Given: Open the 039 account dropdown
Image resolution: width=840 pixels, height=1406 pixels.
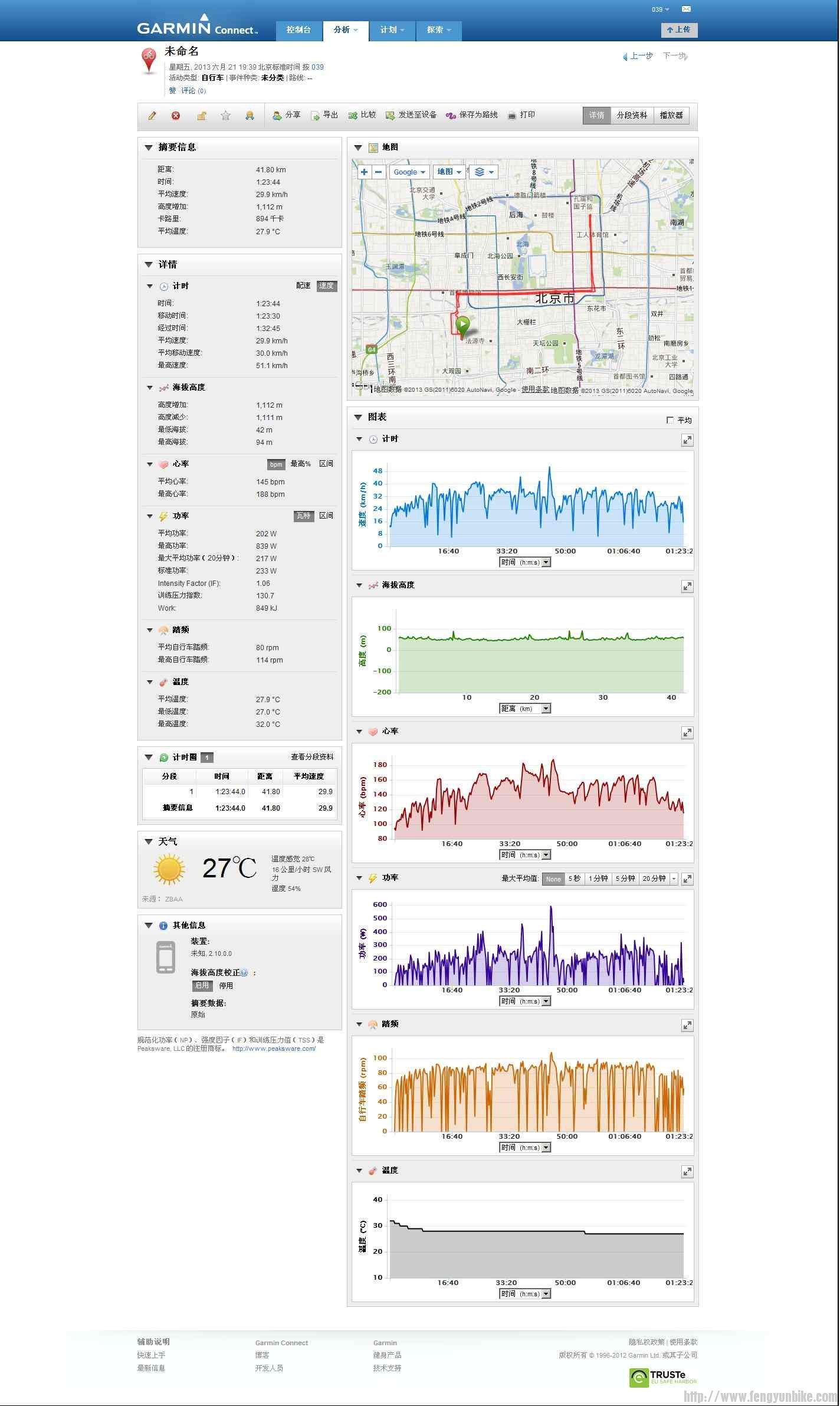Looking at the screenshot, I should tap(661, 9).
